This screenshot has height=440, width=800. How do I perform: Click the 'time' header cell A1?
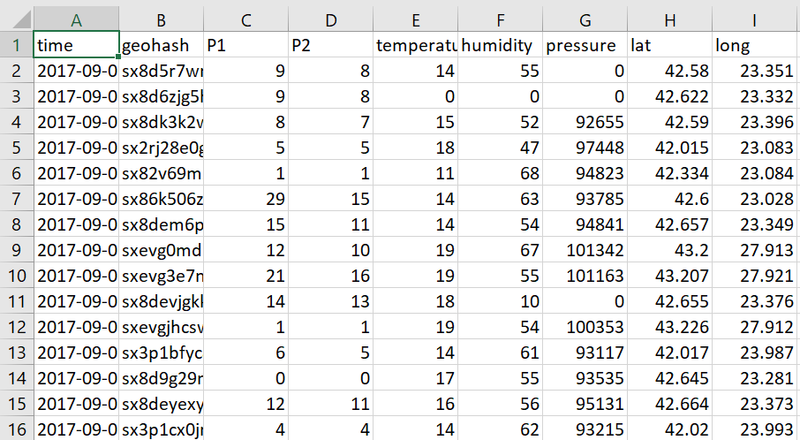[x=76, y=45]
